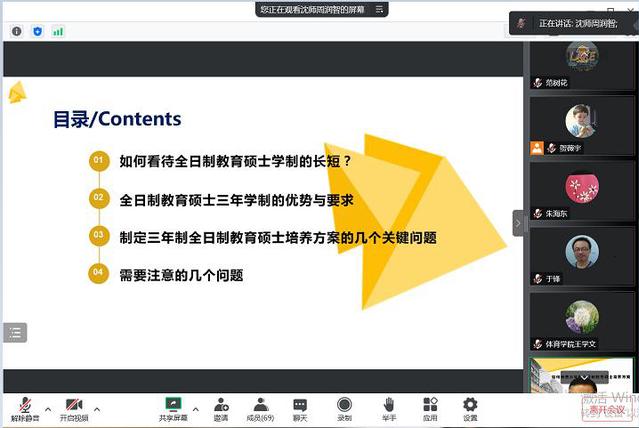Open video options arrow beside camera button
Screen dimensions: 639x428
tap(97, 408)
